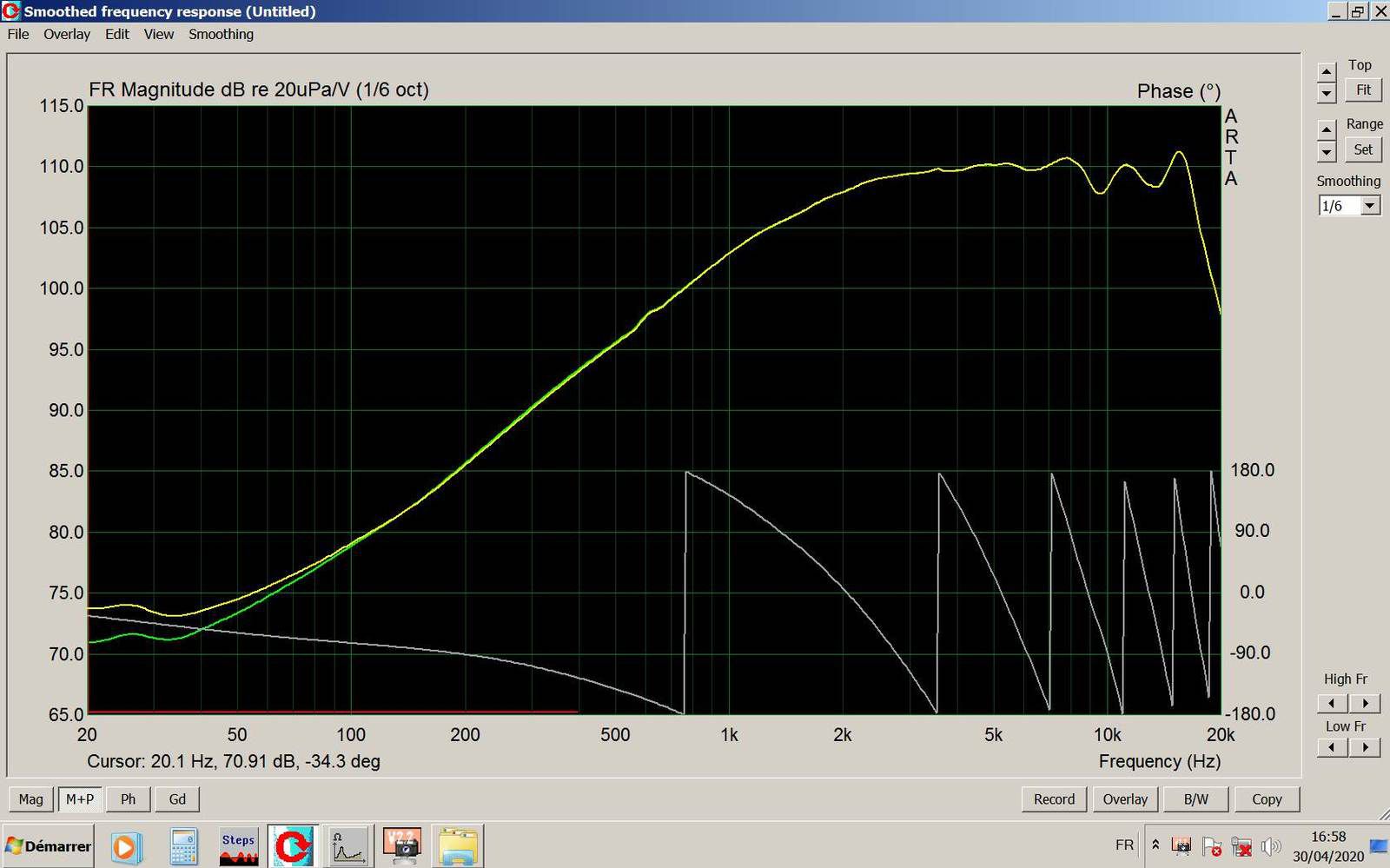This screenshot has width=1390, height=868.
Task: Click the FR language indicator
Action: [x=1124, y=845]
